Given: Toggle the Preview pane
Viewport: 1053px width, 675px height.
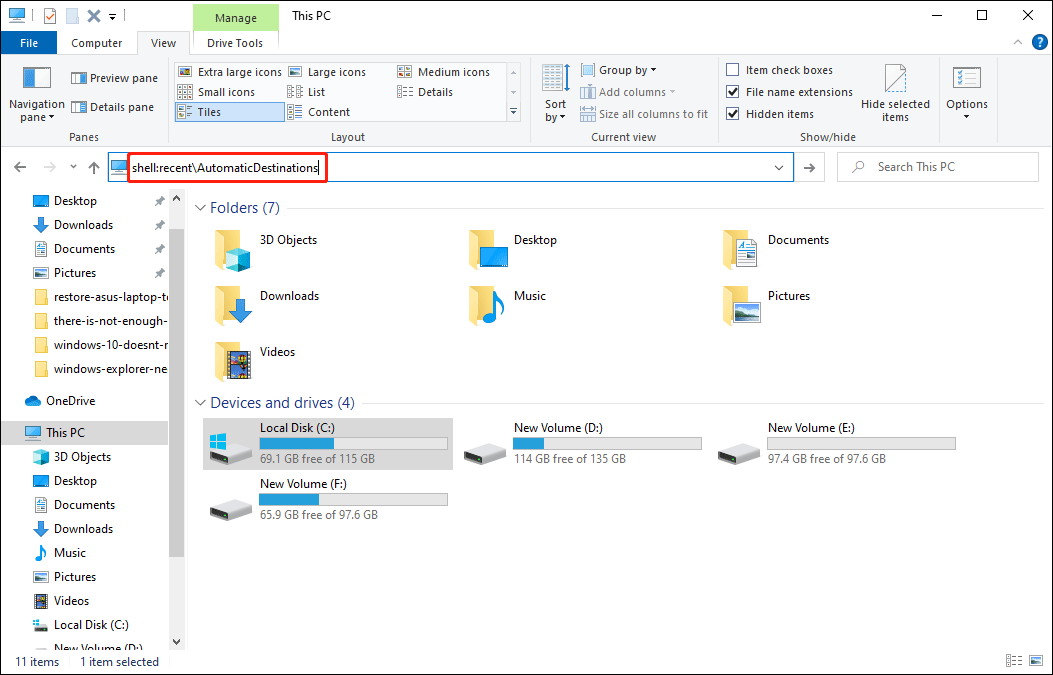Looking at the screenshot, I should [x=114, y=78].
